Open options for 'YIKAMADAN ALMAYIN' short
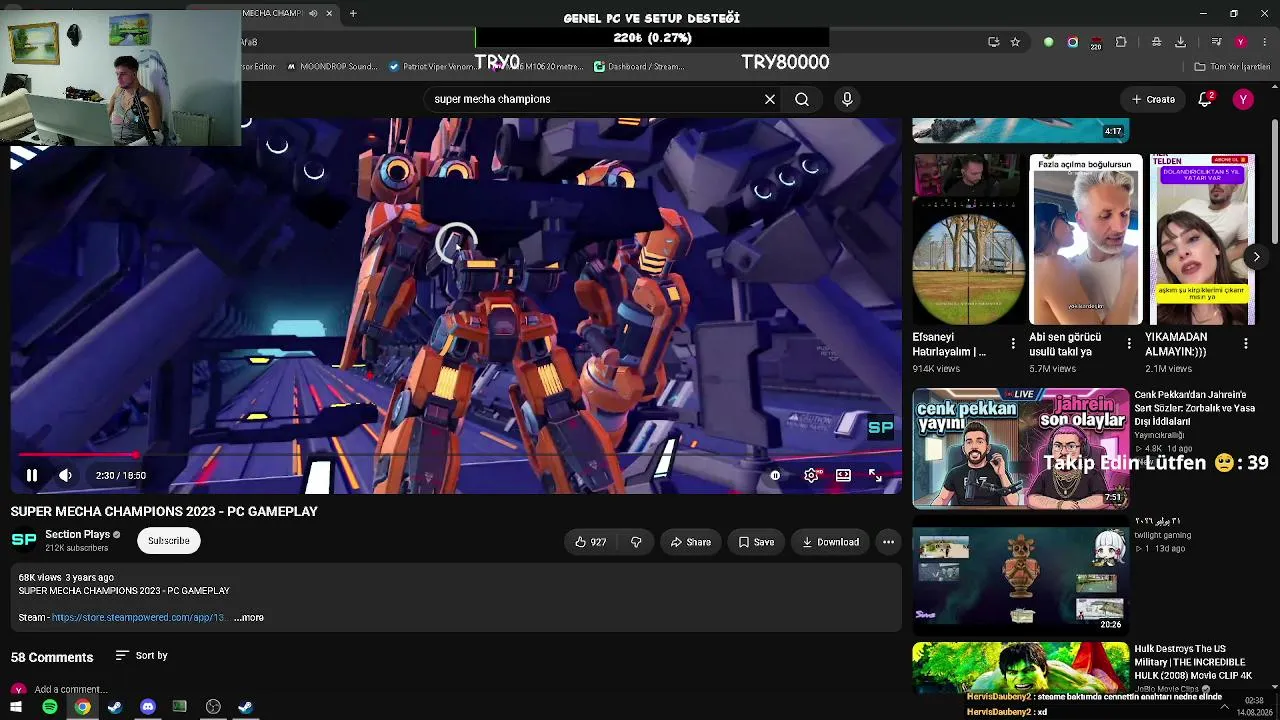 point(1246,344)
